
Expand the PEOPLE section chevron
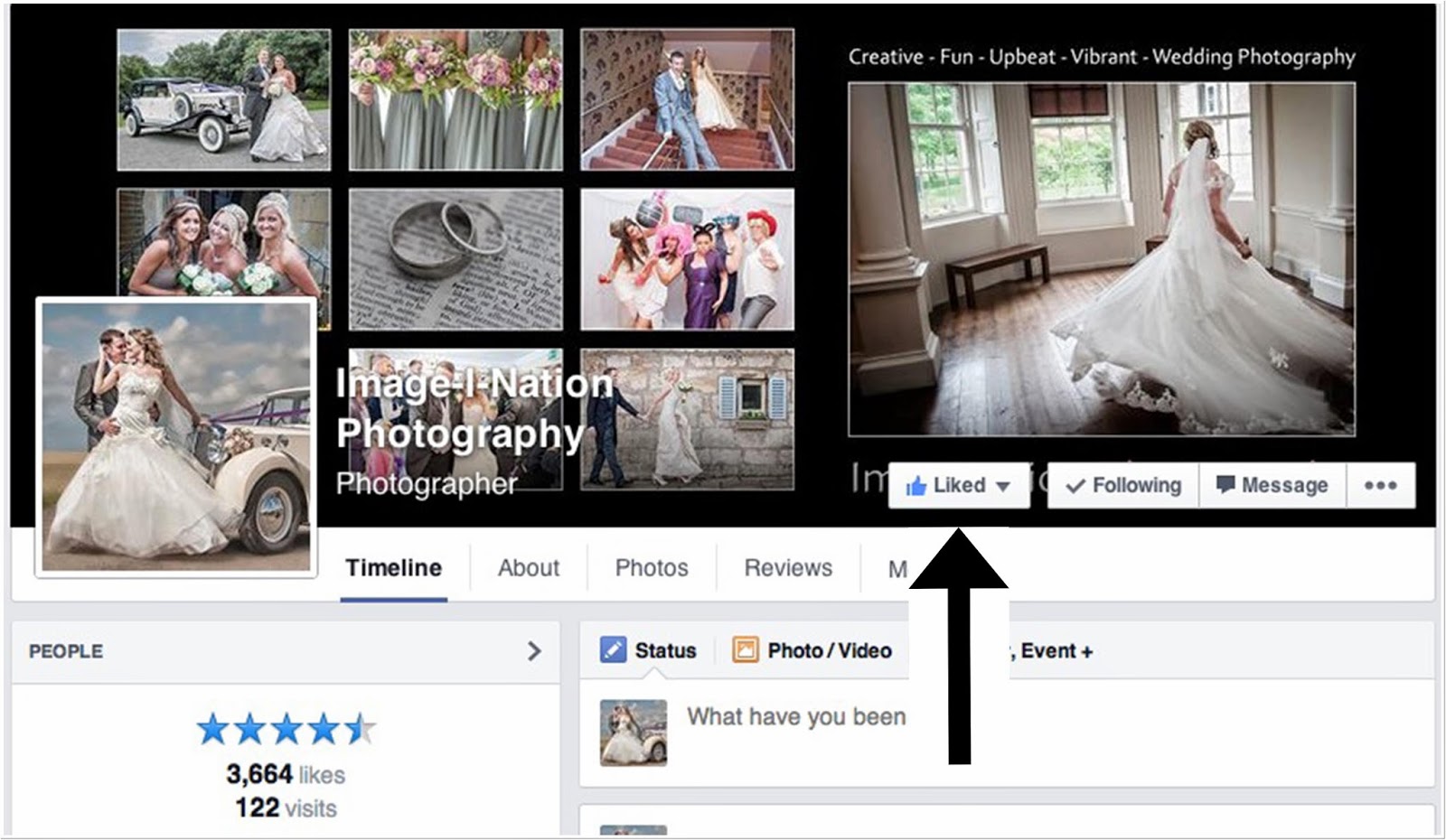click(534, 651)
